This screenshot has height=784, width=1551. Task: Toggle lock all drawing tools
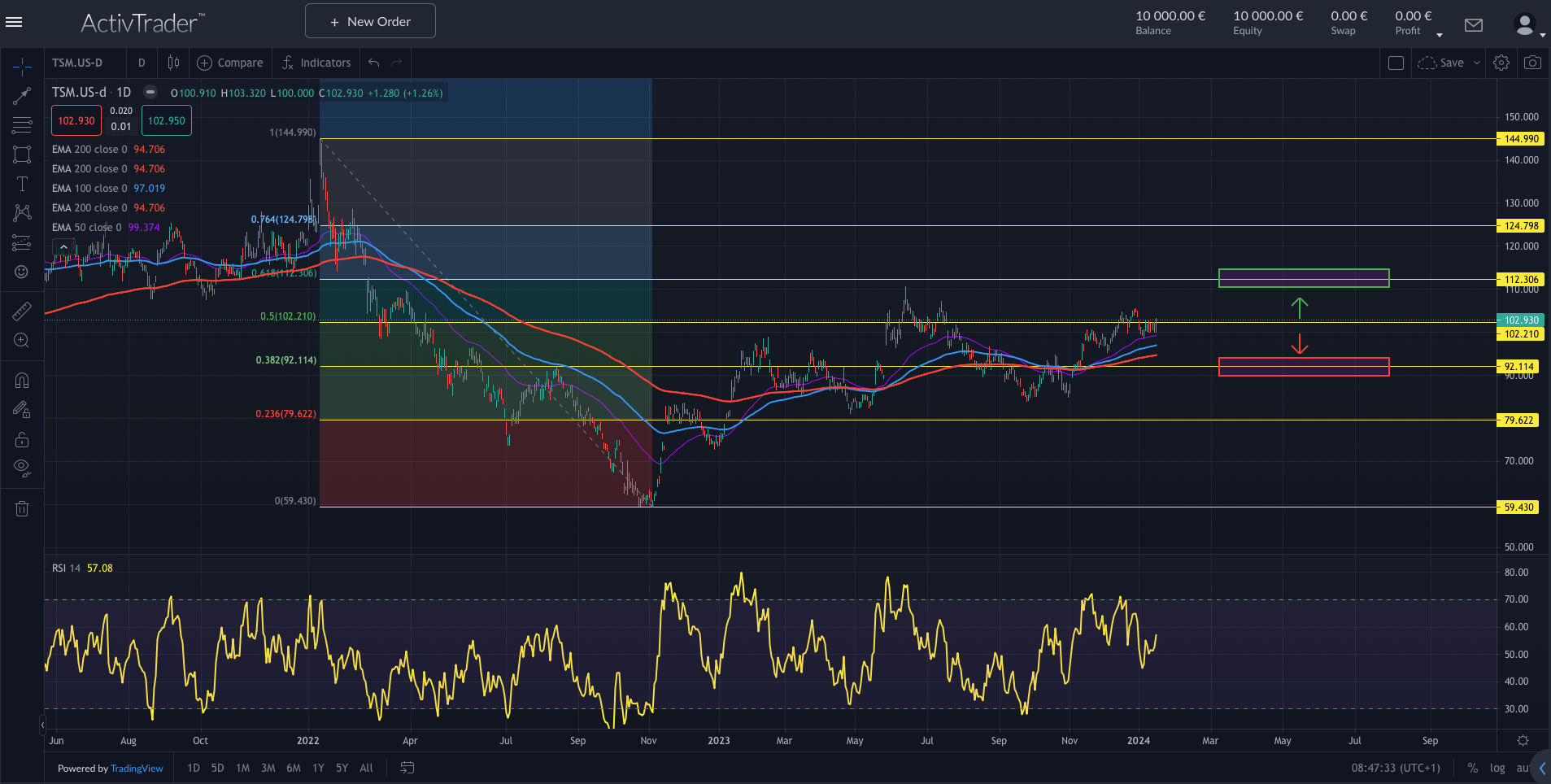click(x=22, y=440)
